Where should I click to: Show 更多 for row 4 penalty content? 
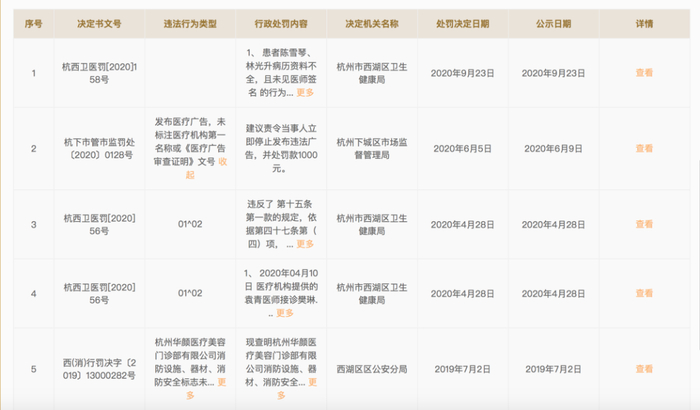[285, 313]
